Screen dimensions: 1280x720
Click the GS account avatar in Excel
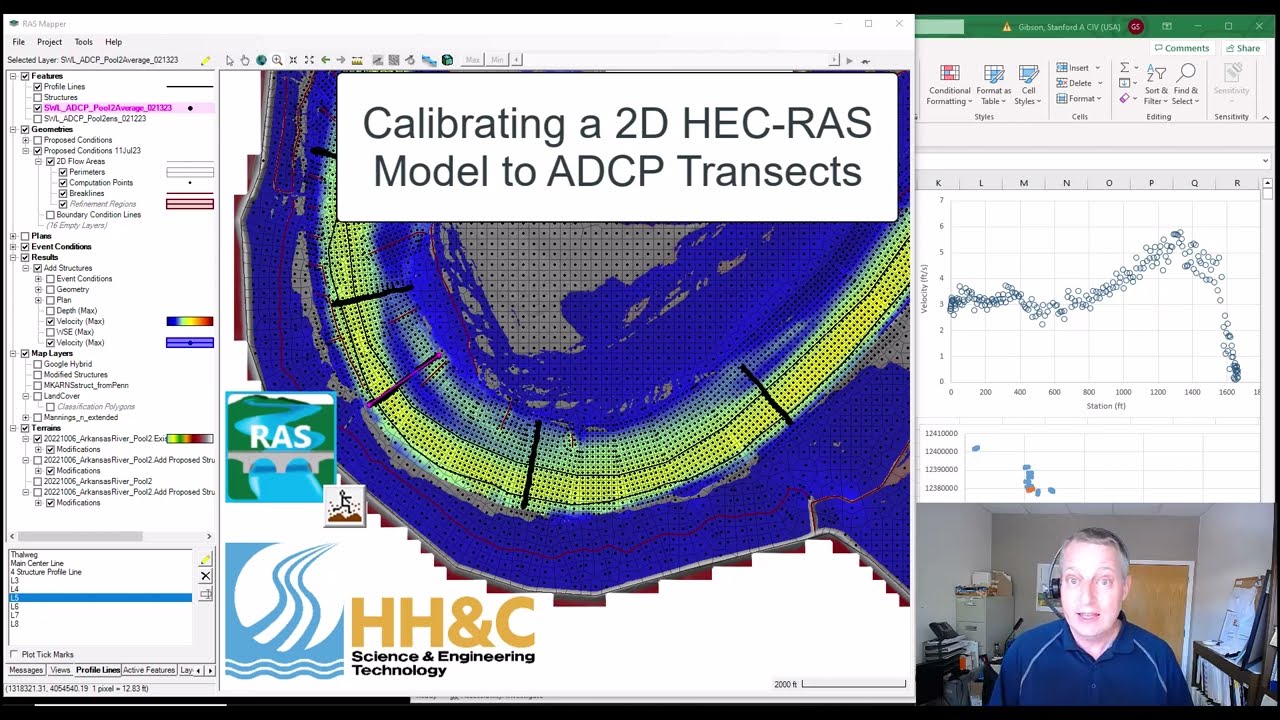pyautogui.click(x=1136, y=27)
